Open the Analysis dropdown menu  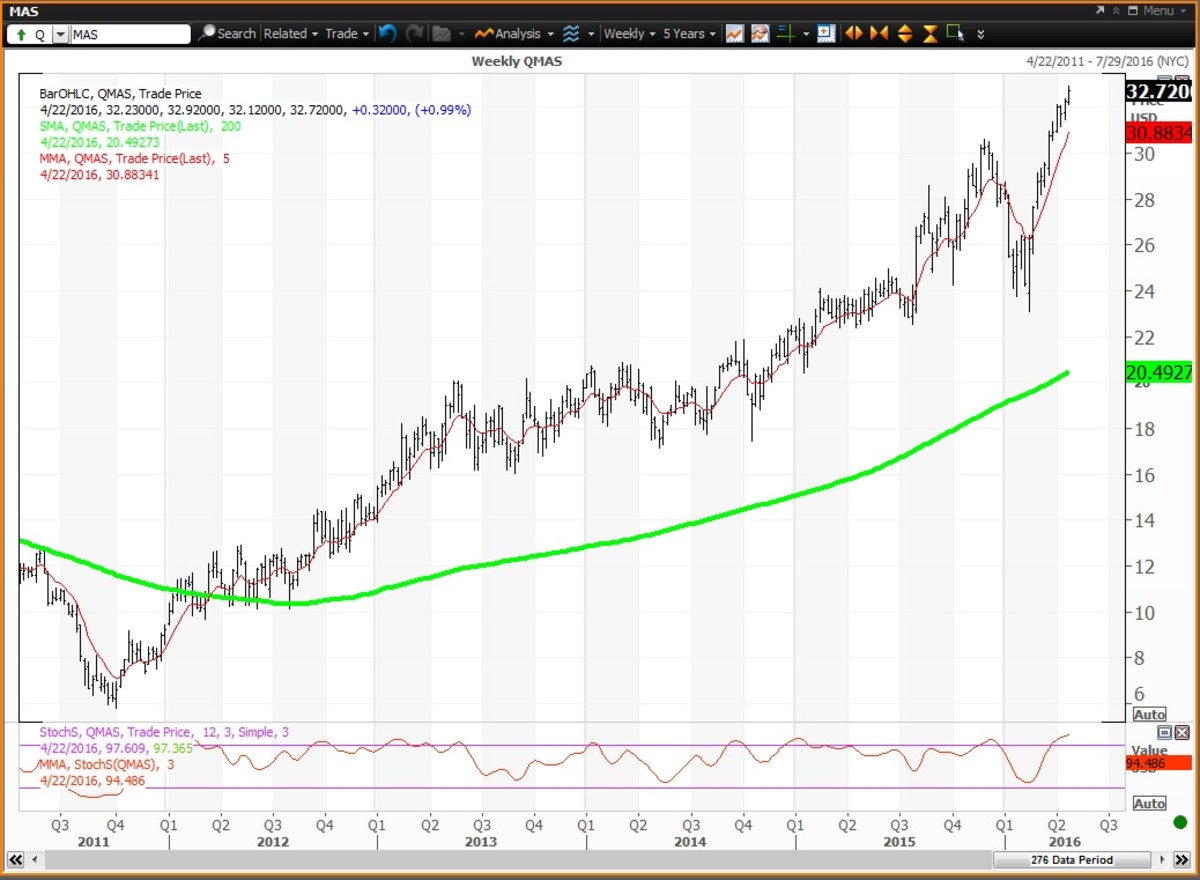514,33
